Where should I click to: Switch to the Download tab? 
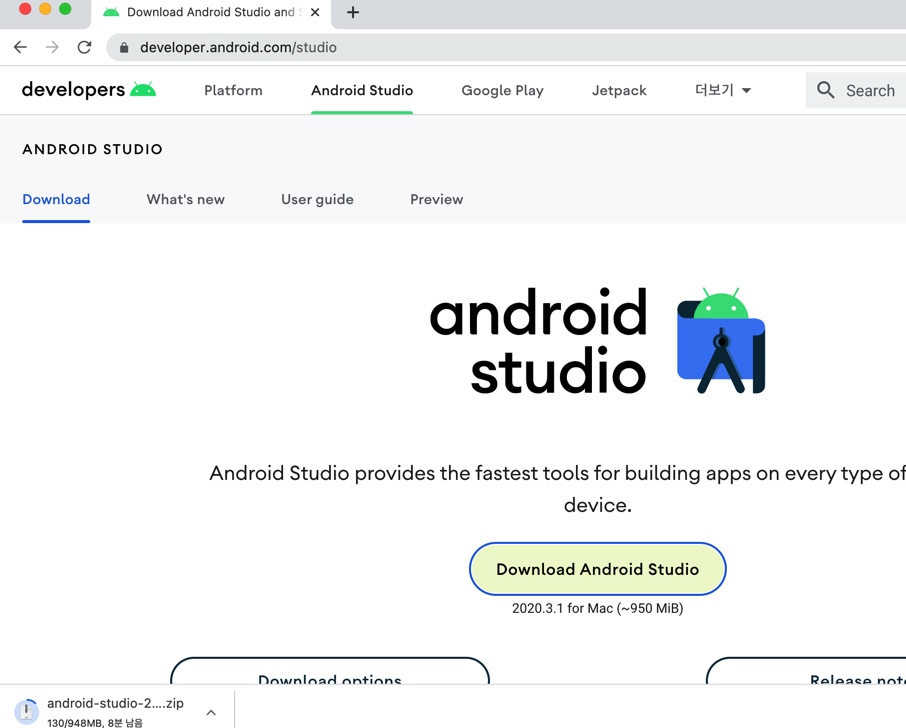(x=56, y=199)
